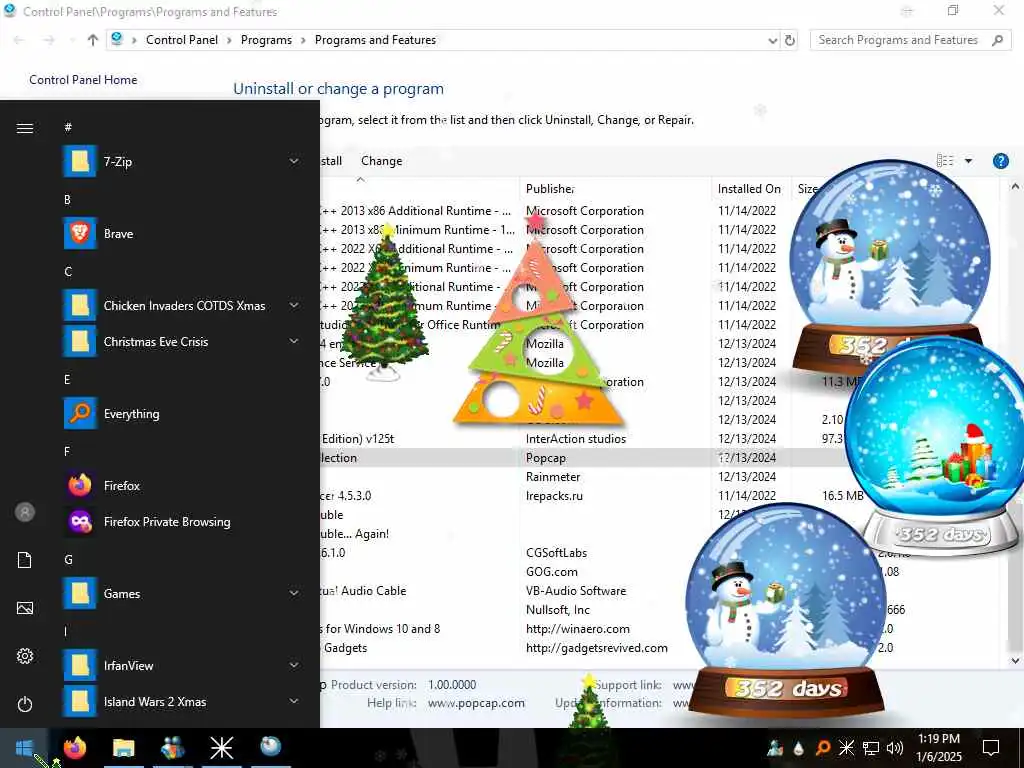1024x768 pixels.
Task: Open the network icon in system tray
Action: pyautogui.click(x=871, y=748)
